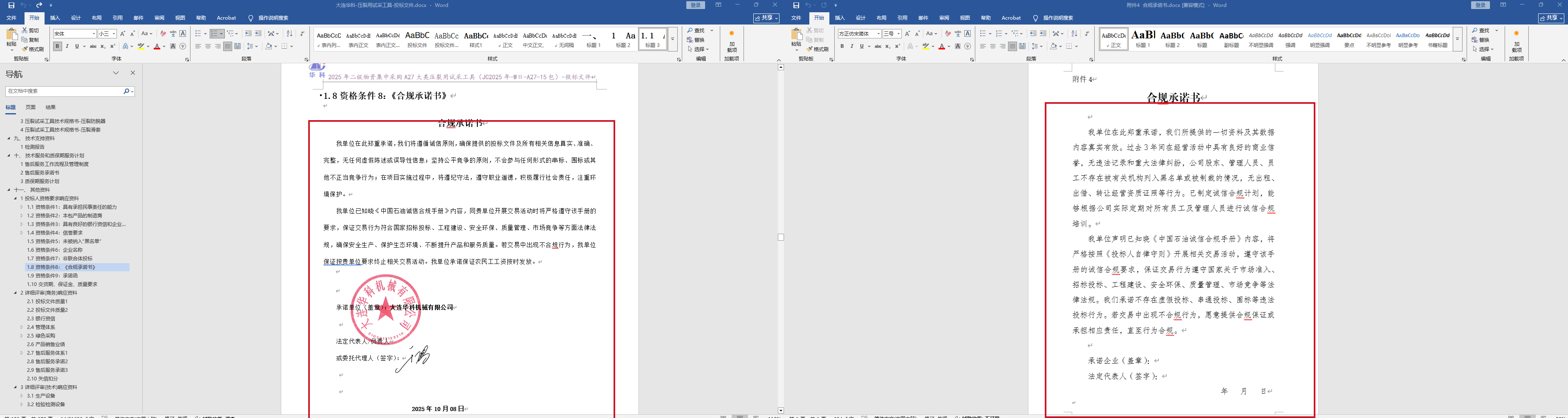
Task: Click font color red A in right window
Action: [942, 46]
